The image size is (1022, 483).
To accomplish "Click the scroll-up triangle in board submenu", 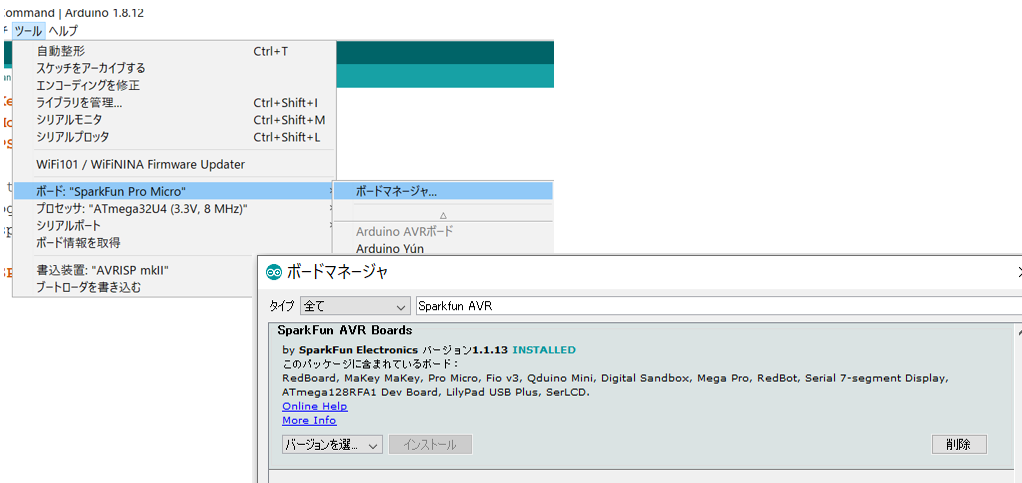I will pyautogui.click(x=443, y=215).
